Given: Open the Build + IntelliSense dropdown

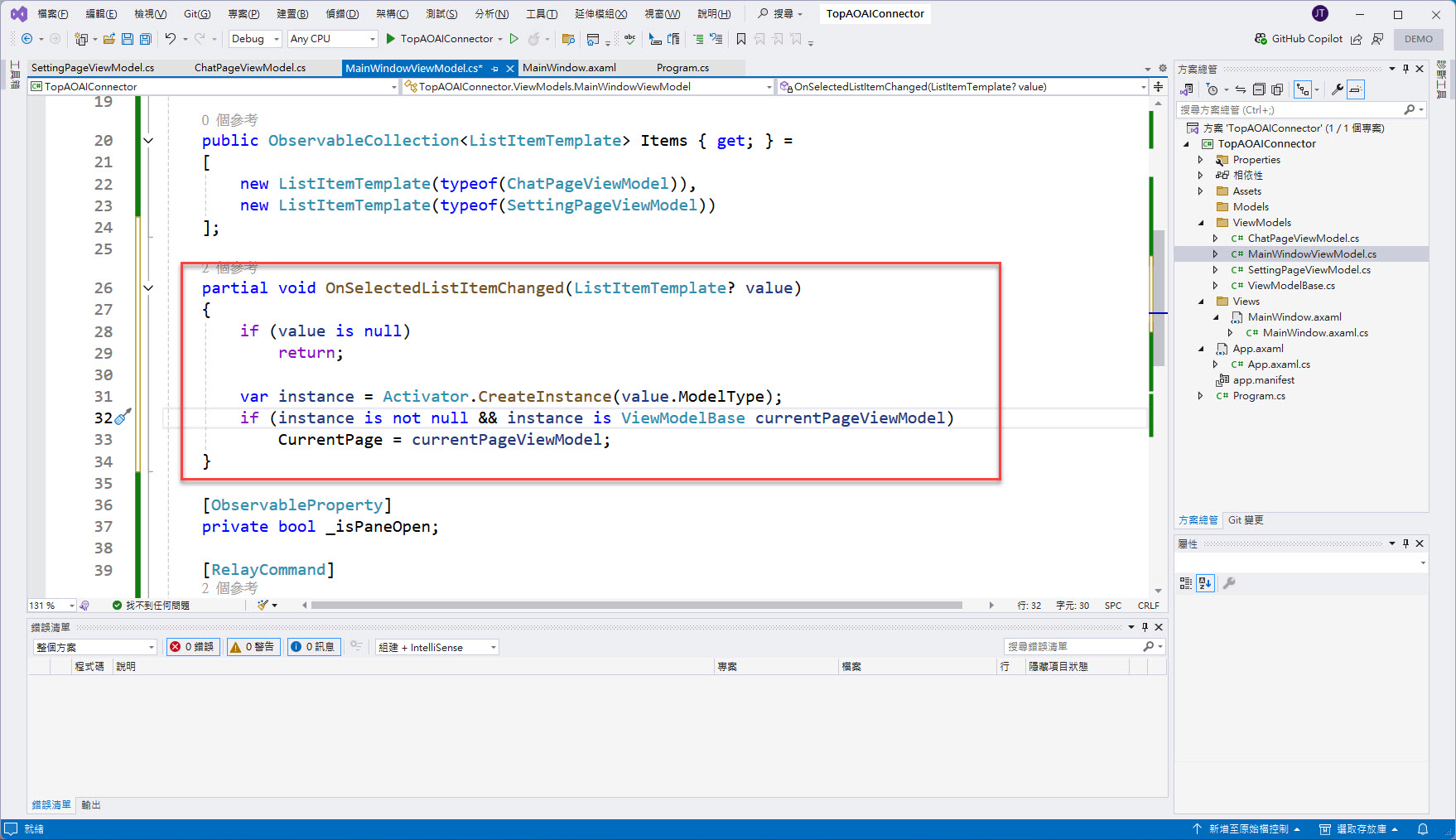Looking at the screenshot, I should (x=437, y=647).
